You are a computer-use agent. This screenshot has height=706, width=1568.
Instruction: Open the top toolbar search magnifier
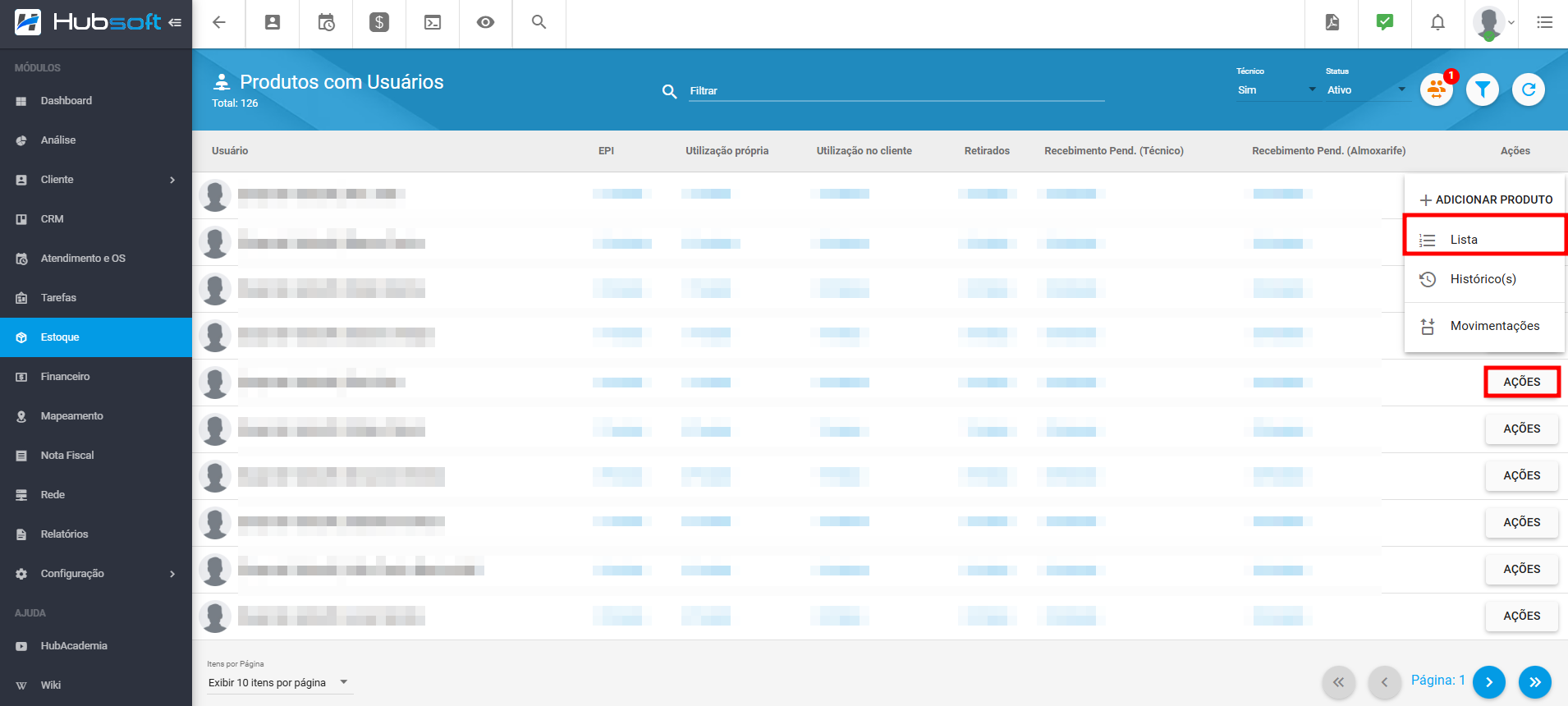pos(539,22)
